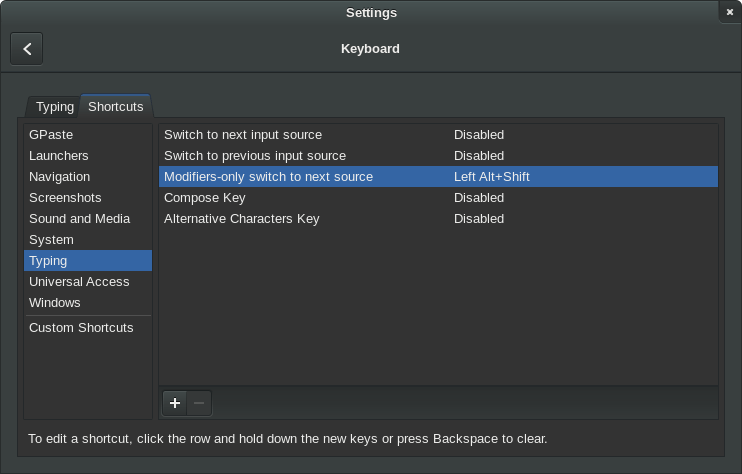This screenshot has width=742, height=474.
Task: Click the minus remove shortcut button
Action: coord(199,403)
